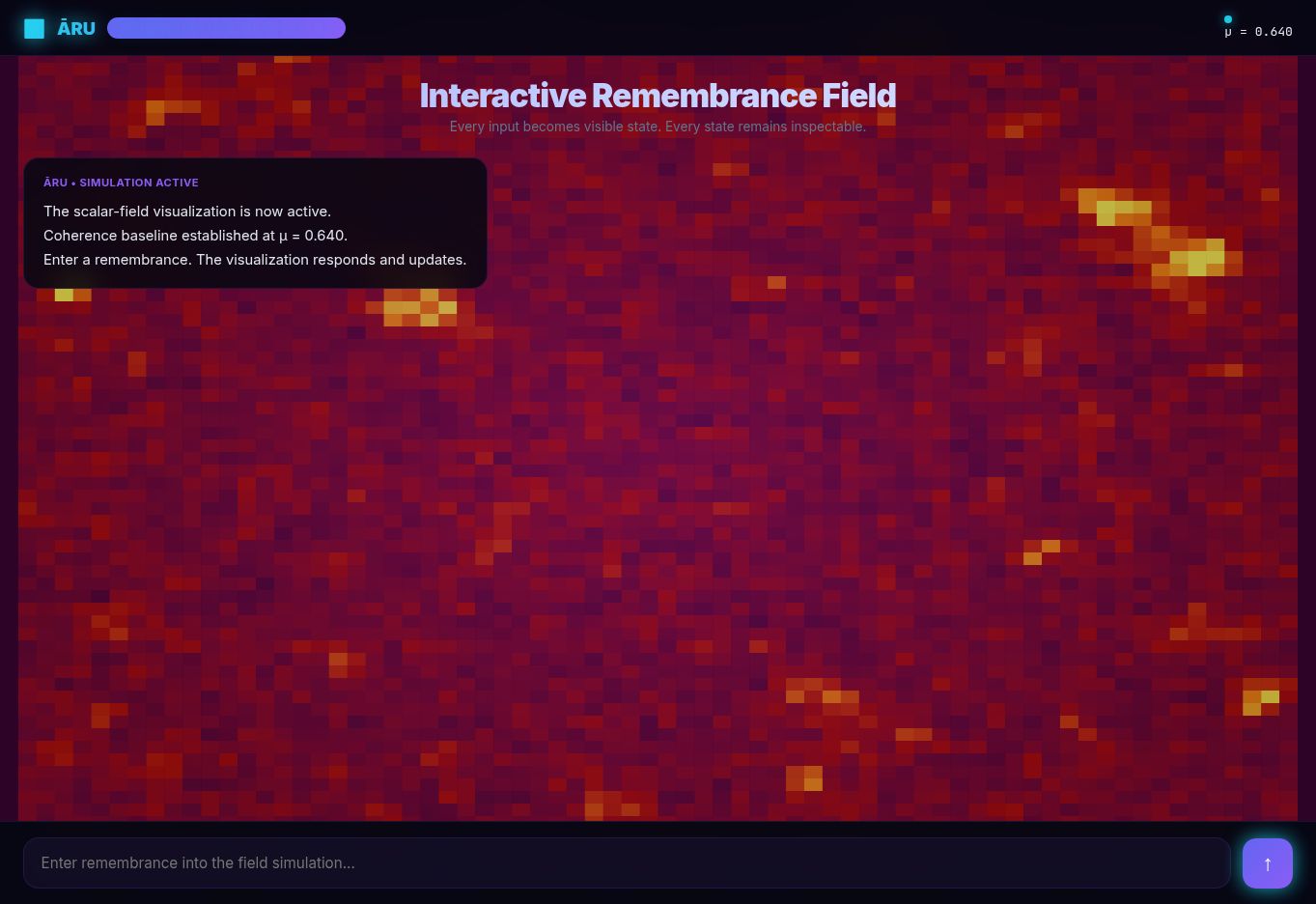Focus the 'Enter remembrance into the field simulation' input
1316x904 pixels.
point(627,862)
